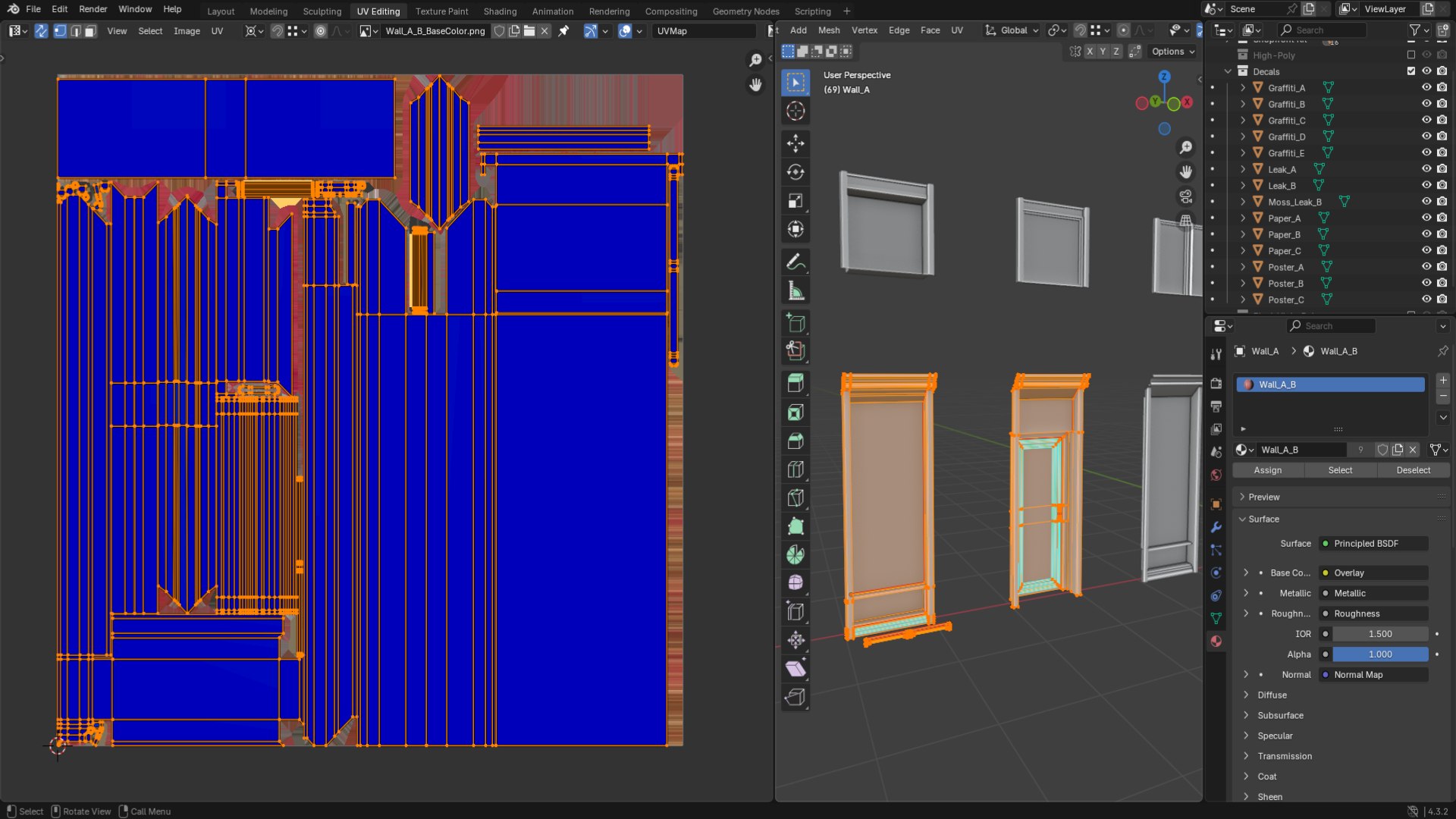Expand the Subsurface panel
This screenshot has height=819, width=1456.
coord(1280,715)
